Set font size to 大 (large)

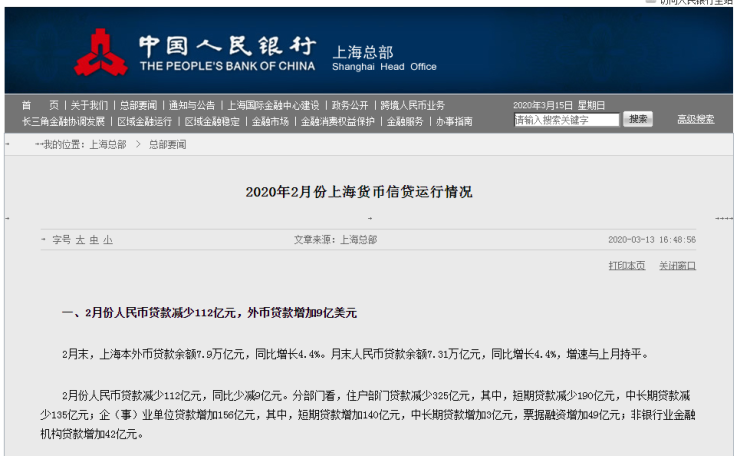80,240
